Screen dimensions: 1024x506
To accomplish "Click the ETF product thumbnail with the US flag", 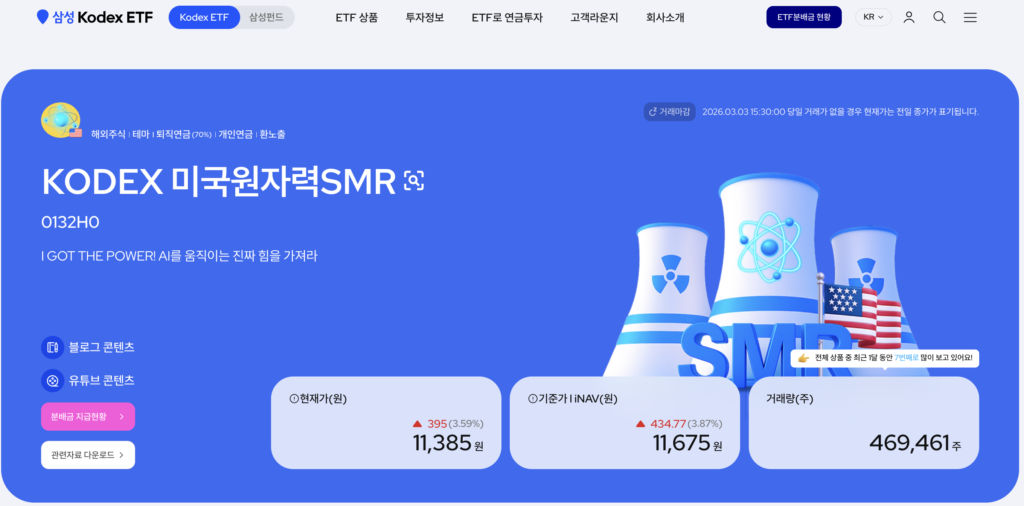I will point(61,120).
